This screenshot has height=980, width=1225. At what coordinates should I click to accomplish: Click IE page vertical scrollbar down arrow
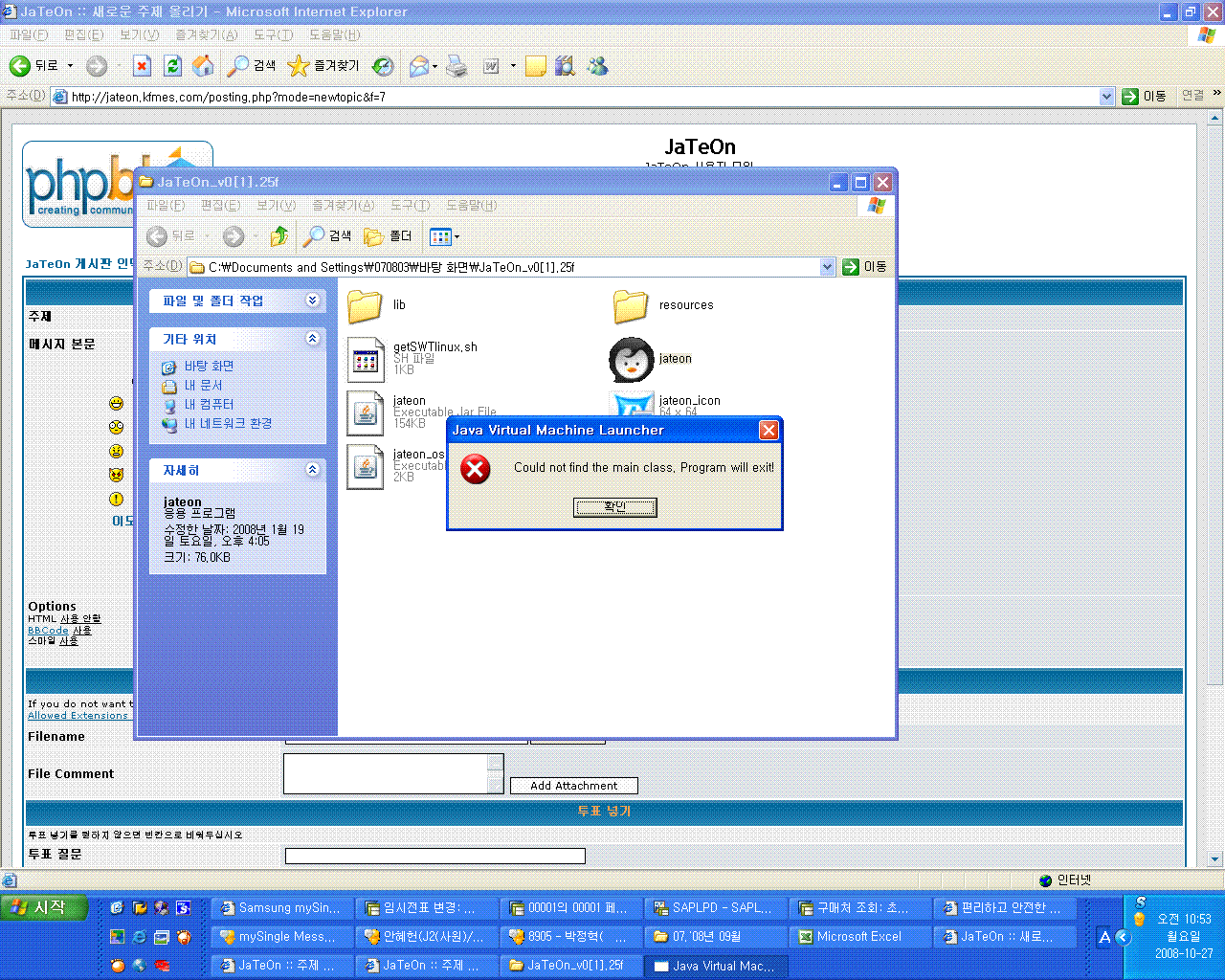(x=1215, y=859)
